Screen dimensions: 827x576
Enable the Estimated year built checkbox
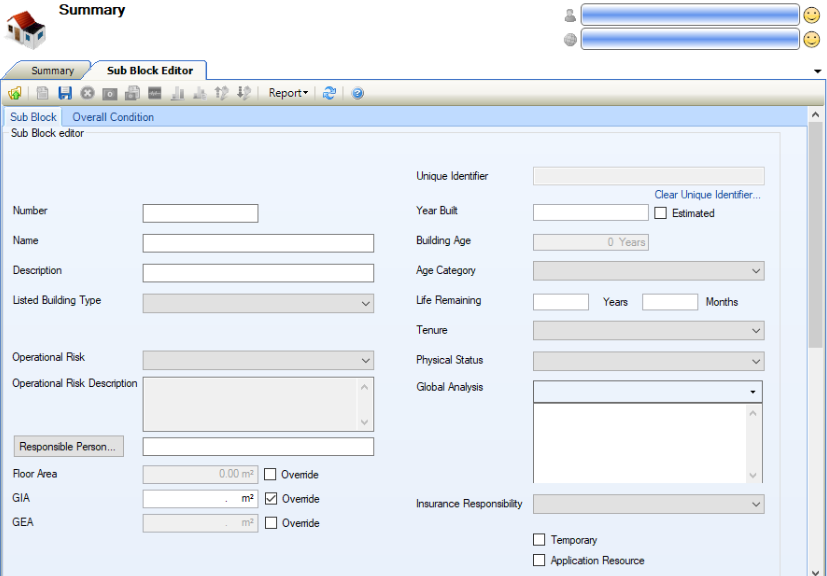[660, 213]
